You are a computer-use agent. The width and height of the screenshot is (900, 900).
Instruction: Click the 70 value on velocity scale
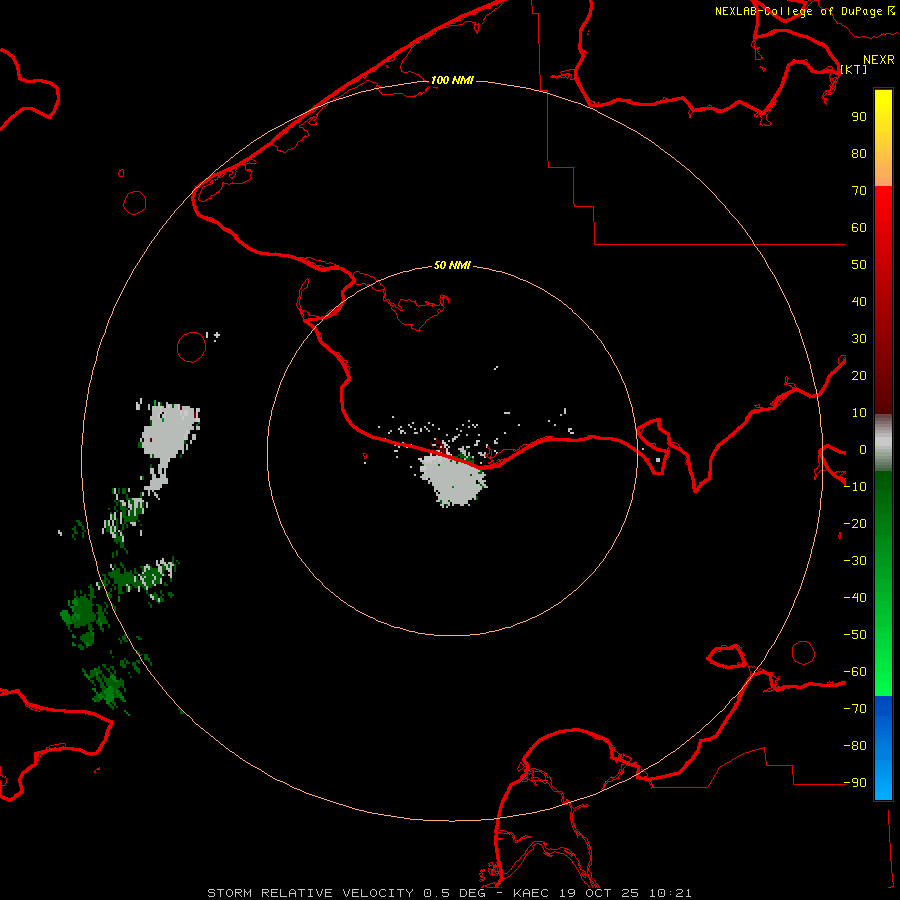point(859,191)
